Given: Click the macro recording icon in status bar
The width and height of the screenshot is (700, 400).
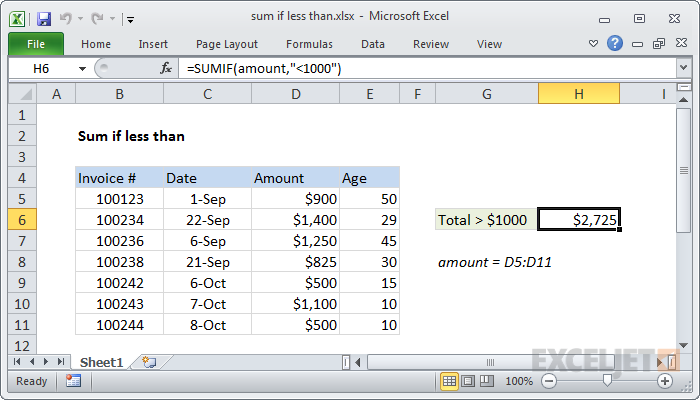Looking at the screenshot, I should coord(73,381).
